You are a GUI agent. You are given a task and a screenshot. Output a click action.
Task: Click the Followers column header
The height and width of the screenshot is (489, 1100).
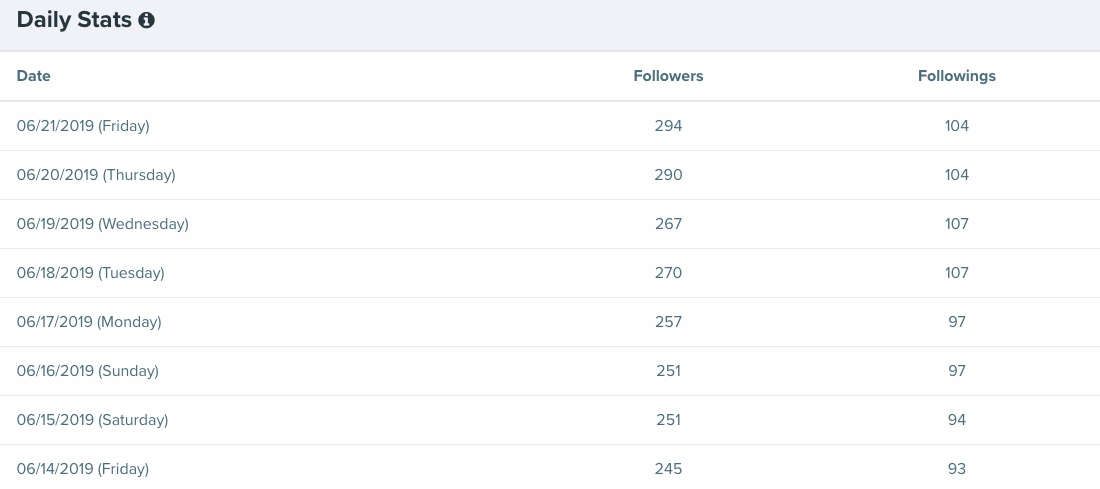click(x=668, y=76)
